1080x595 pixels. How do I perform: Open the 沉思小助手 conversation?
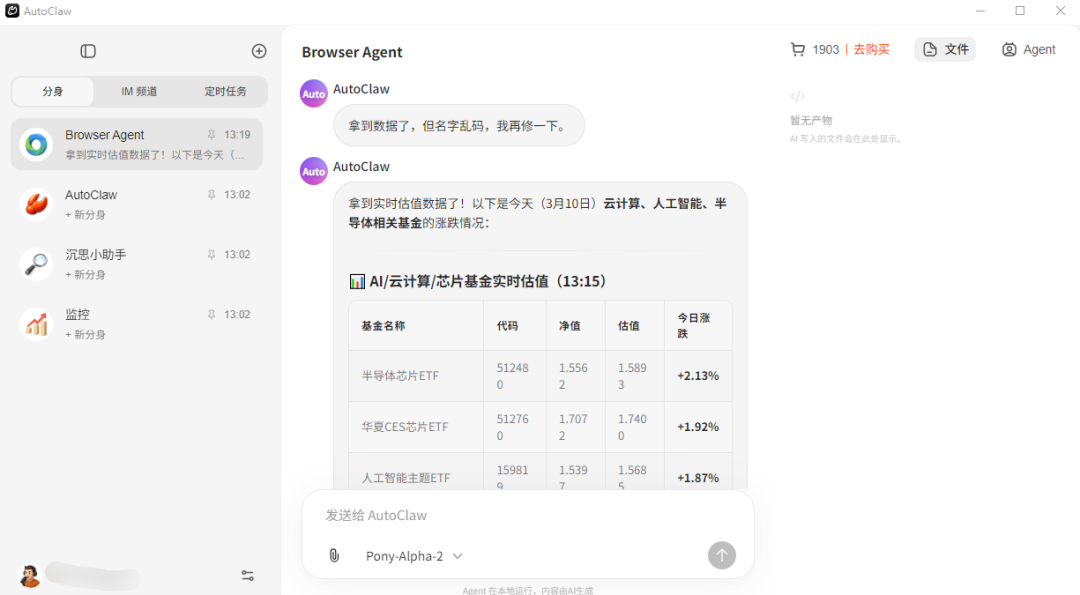click(x=136, y=264)
